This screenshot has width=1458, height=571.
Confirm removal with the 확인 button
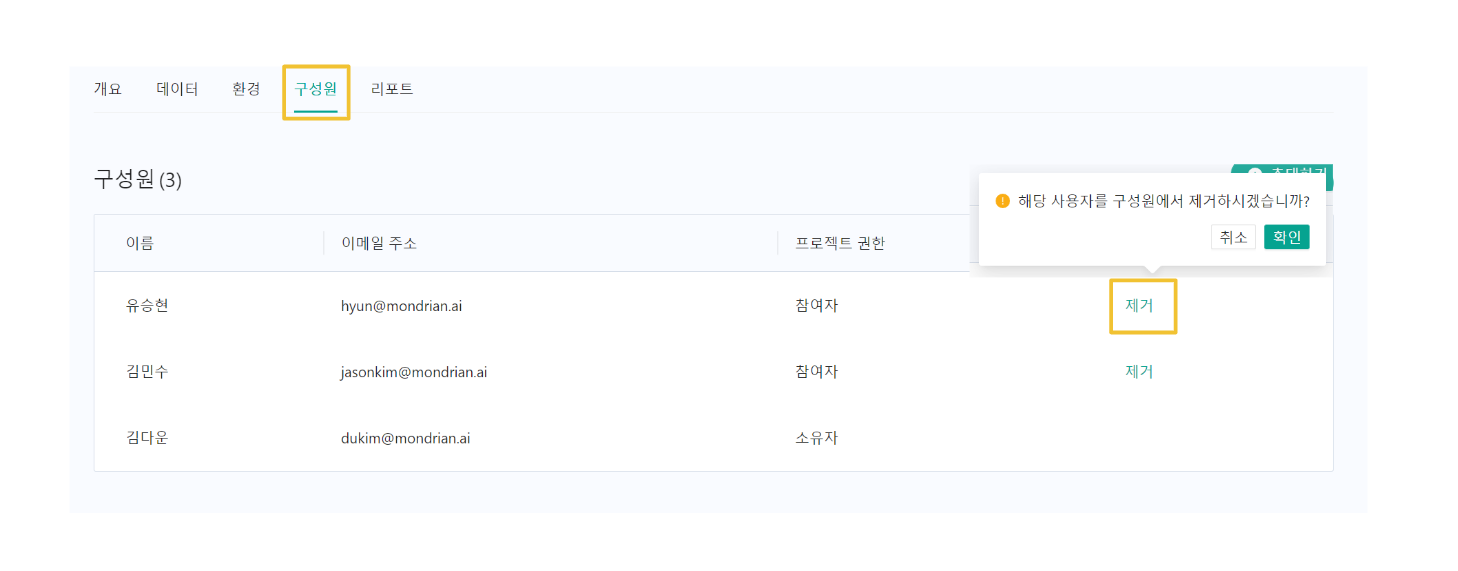pyautogui.click(x=1286, y=237)
